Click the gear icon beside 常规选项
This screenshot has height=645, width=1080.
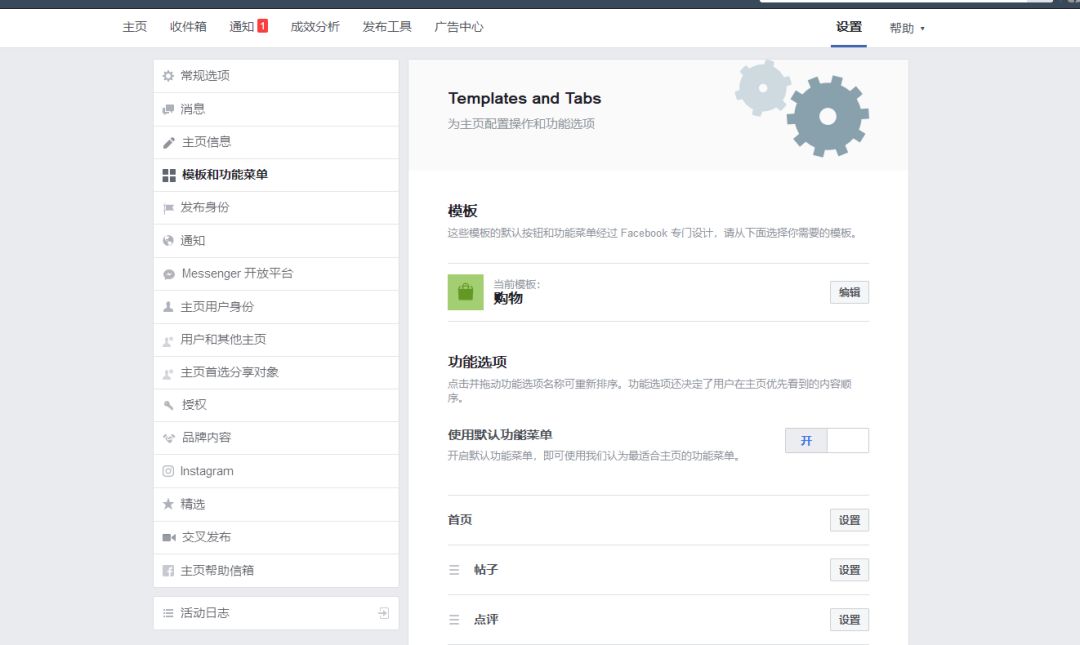click(x=167, y=75)
